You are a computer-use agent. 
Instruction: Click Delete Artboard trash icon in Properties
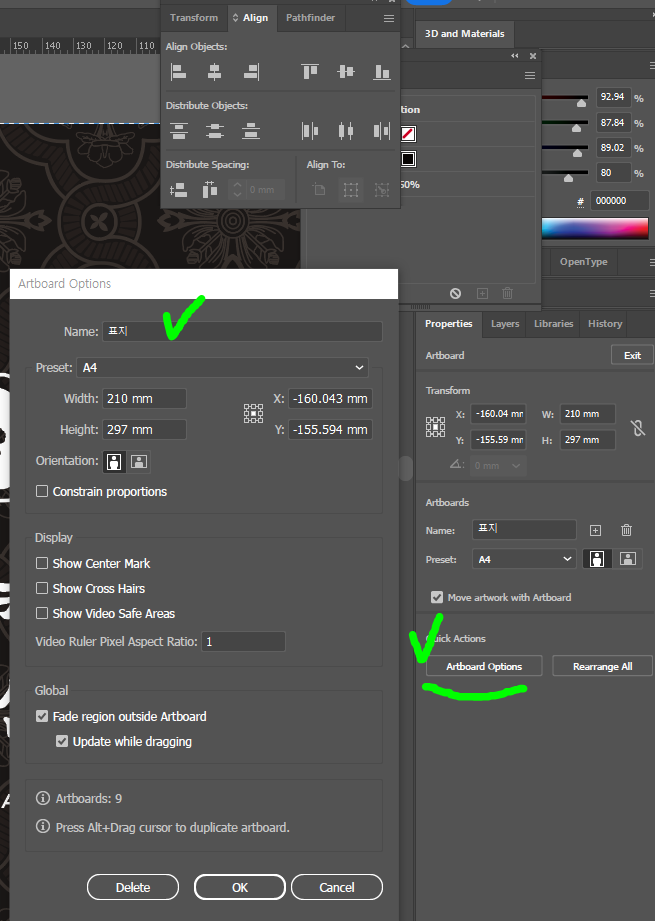click(x=626, y=530)
